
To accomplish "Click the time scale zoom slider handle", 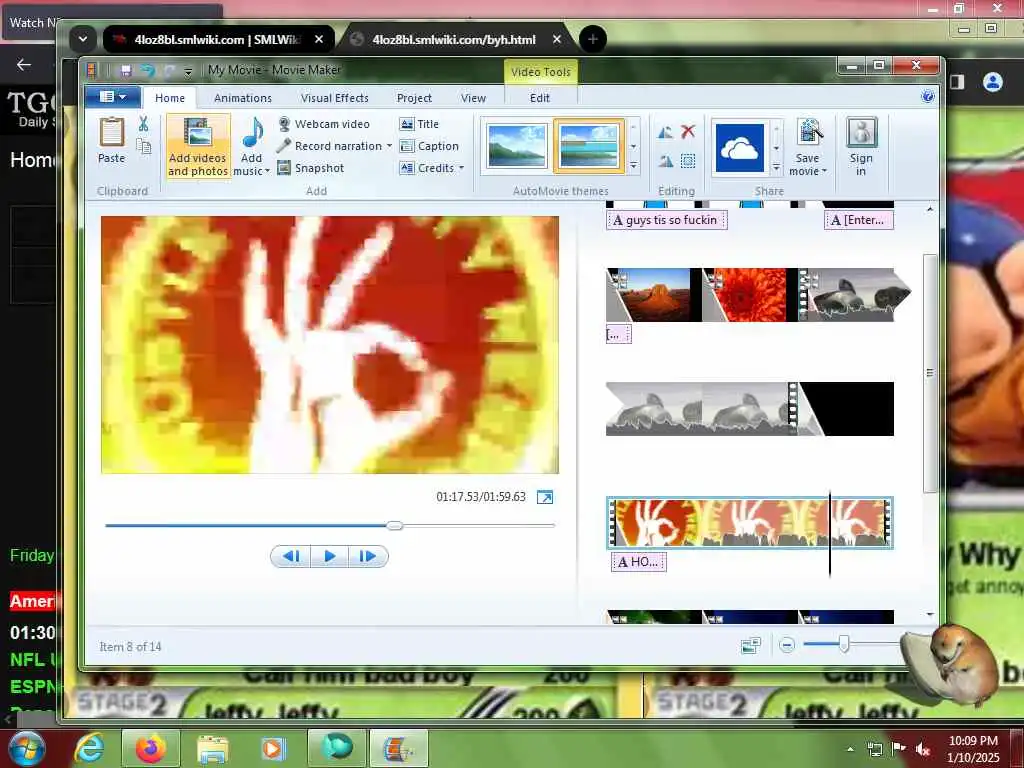I will point(844,645).
